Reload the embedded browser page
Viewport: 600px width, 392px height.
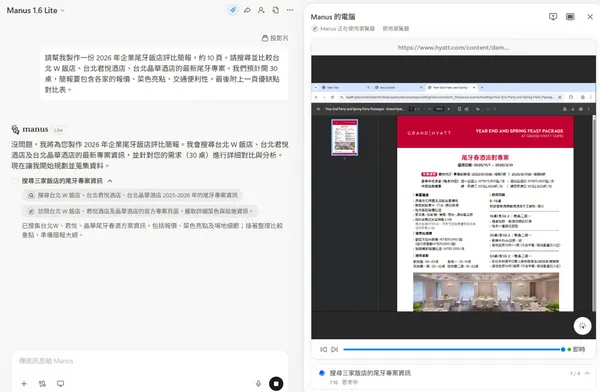tap(332, 97)
